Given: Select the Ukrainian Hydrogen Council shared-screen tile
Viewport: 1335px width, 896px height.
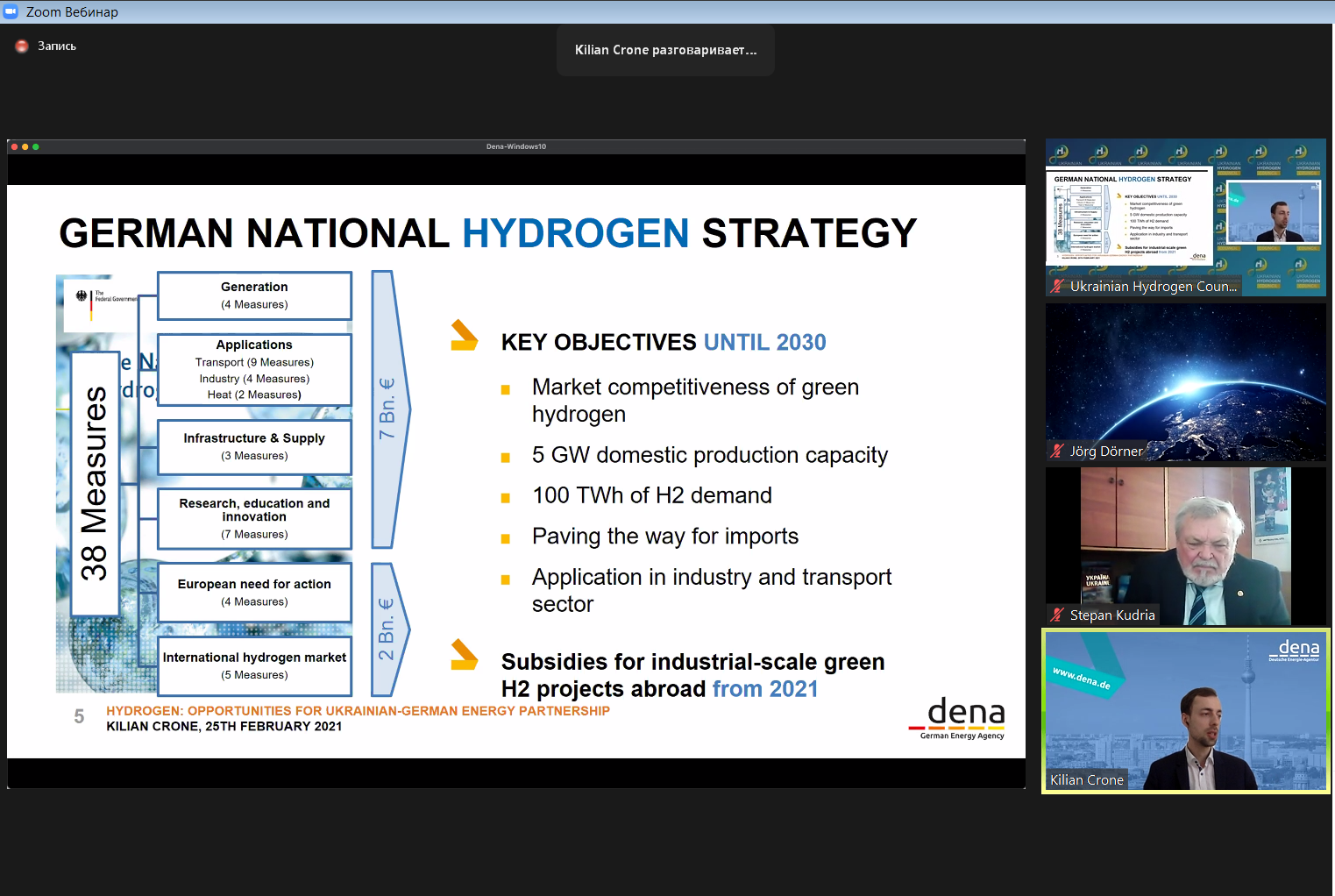Looking at the screenshot, I should [x=1185, y=217].
